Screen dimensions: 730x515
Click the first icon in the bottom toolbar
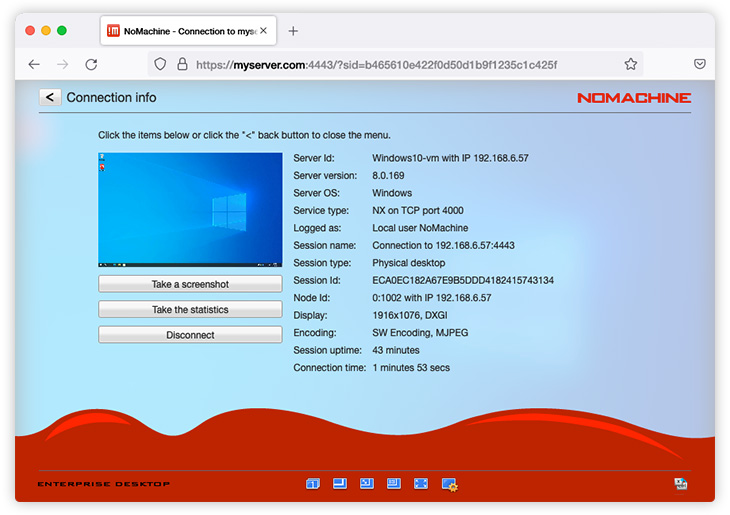click(x=313, y=484)
